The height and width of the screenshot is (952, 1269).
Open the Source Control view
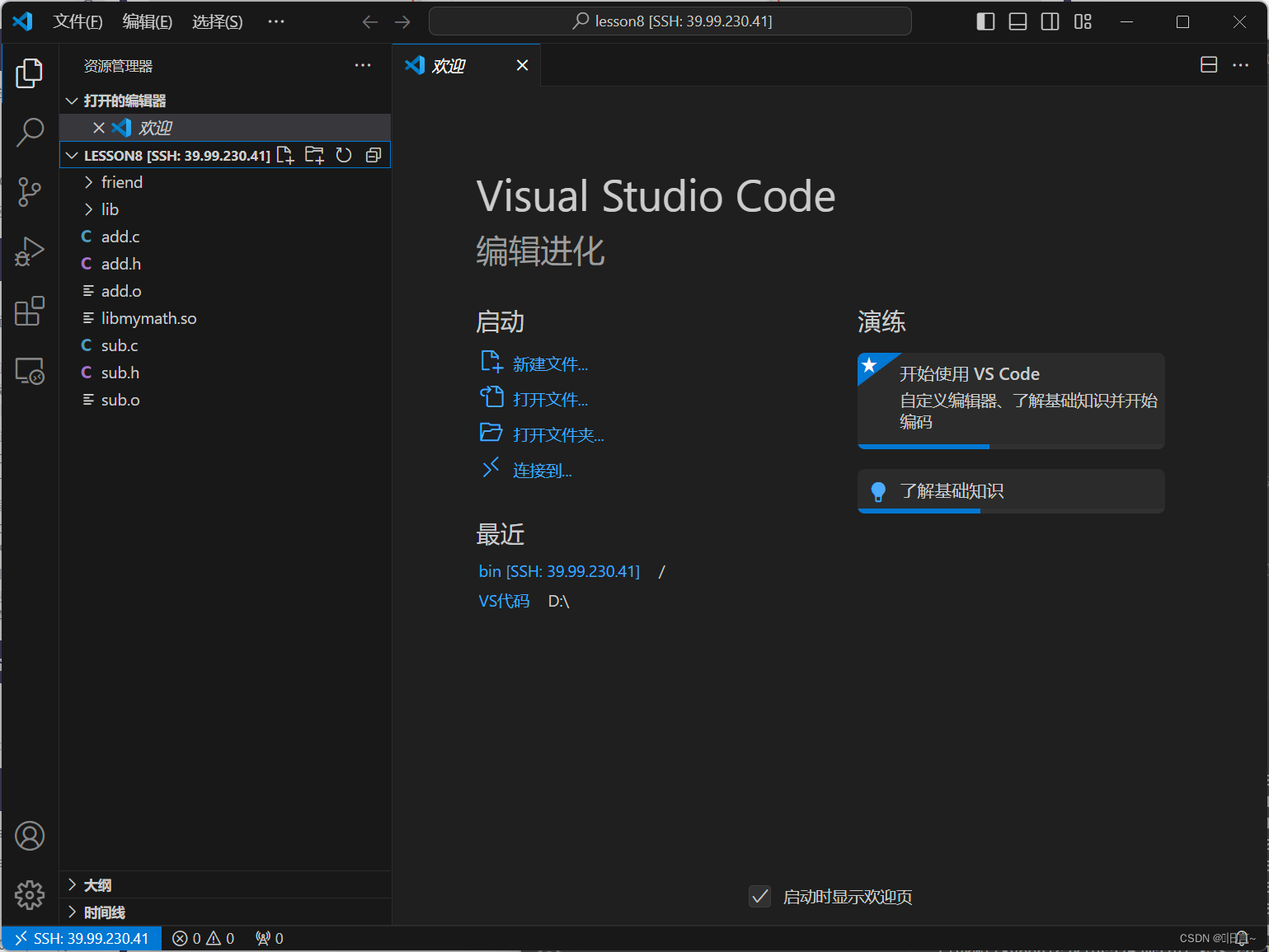pyautogui.click(x=30, y=192)
